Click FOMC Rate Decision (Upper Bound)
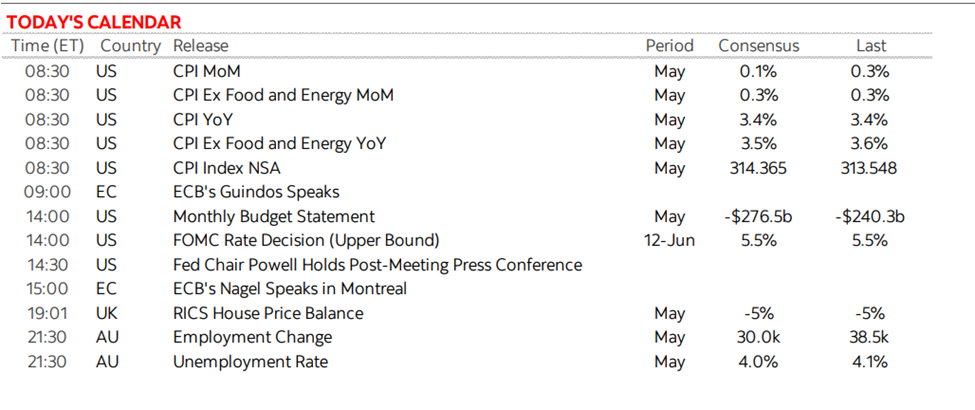Viewport: 975px width, 410px height. tap(306, 240)
